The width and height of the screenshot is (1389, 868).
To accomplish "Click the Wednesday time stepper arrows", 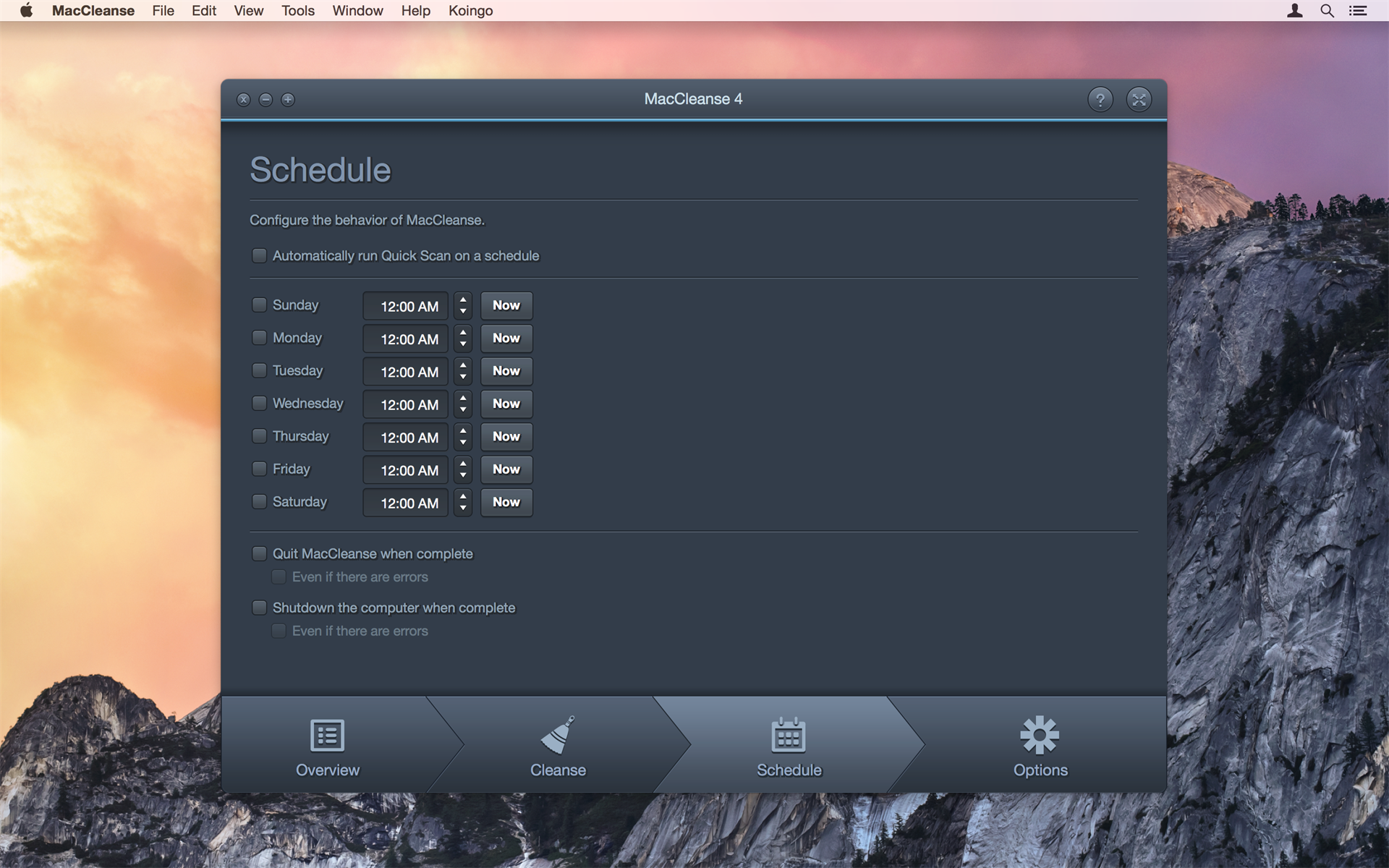I will coord(463,404).
